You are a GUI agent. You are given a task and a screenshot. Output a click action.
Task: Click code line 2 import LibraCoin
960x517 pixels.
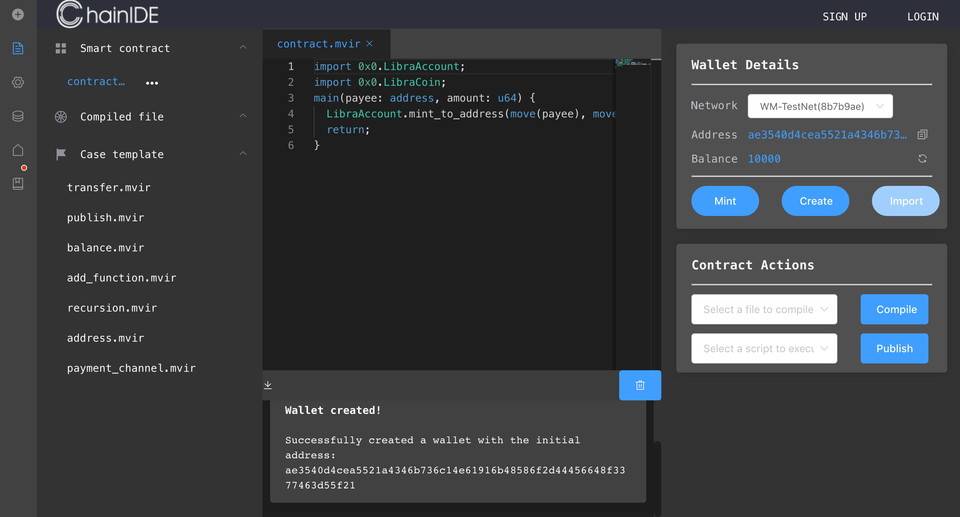(x=380, y=82)
